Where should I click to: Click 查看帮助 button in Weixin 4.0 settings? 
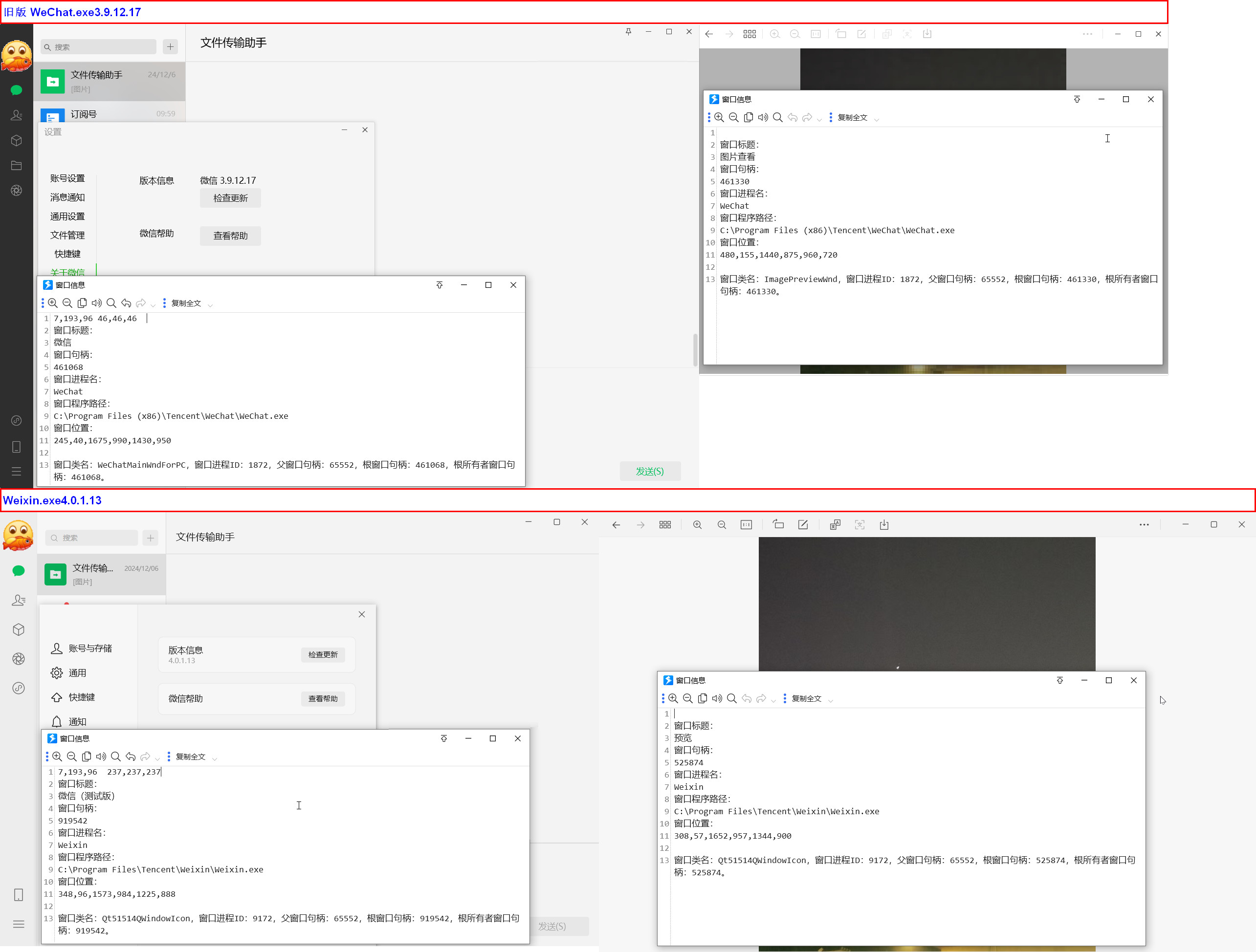click(323, 699)
